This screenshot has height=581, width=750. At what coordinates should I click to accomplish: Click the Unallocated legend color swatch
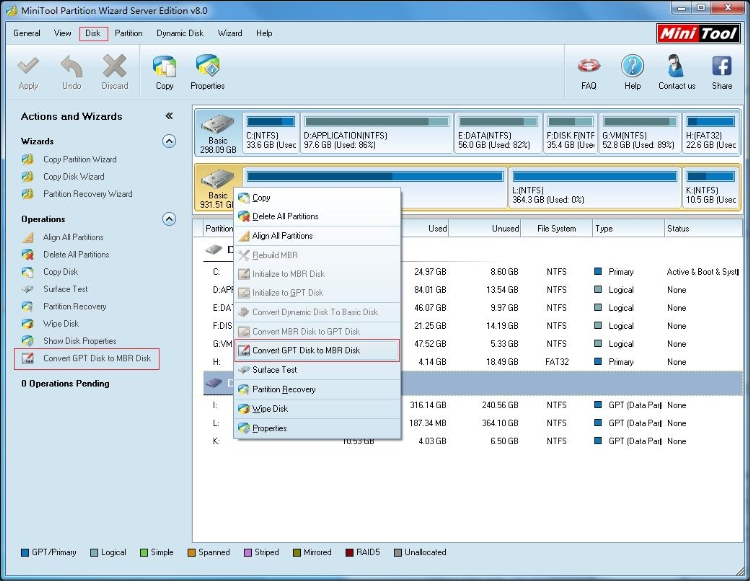tap(397, 553)
